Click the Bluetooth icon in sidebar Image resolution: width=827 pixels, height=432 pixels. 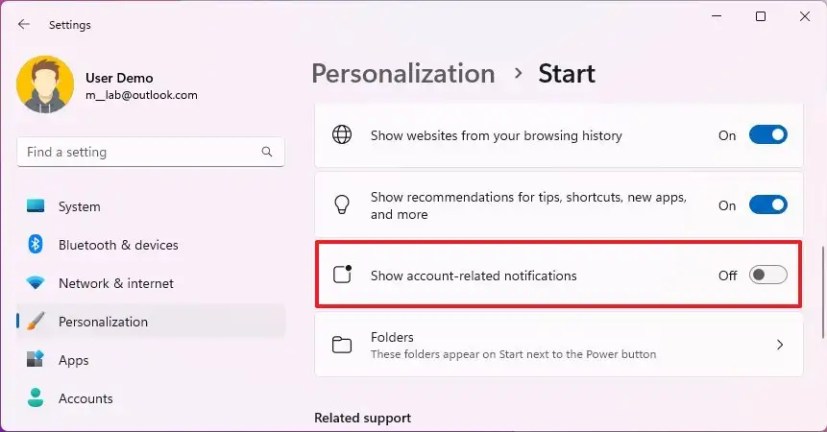click(x=36, y=245)
